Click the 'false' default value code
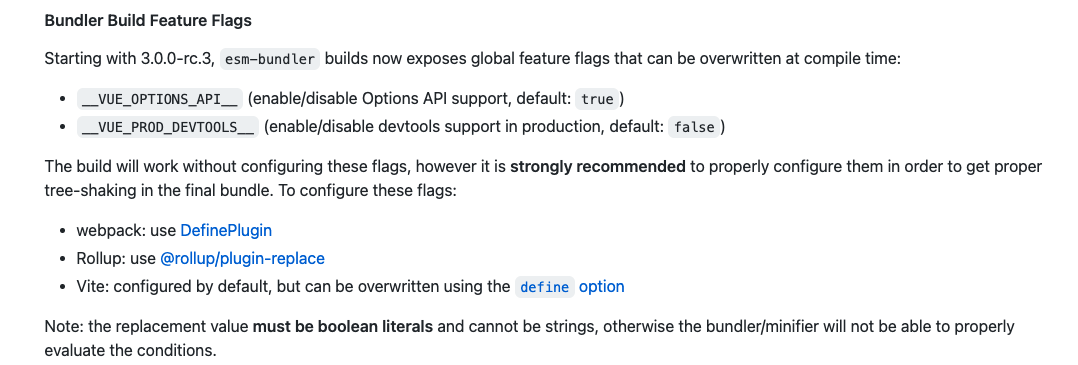 [694, 127]
